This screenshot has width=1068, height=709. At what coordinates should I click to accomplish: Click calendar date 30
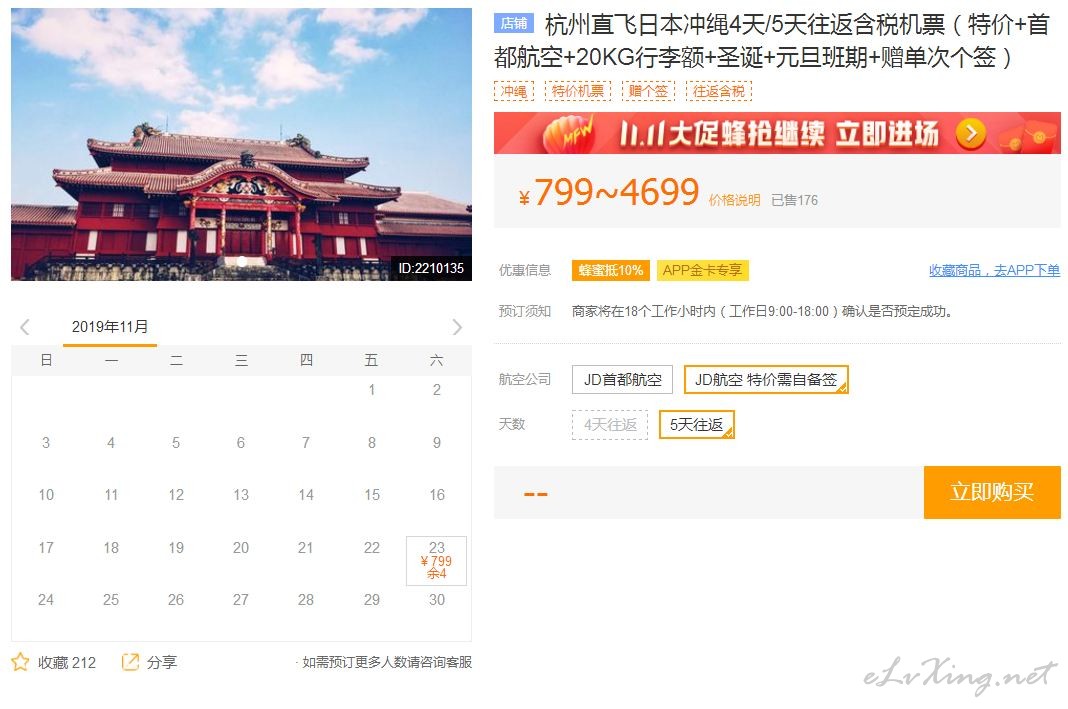437,599
